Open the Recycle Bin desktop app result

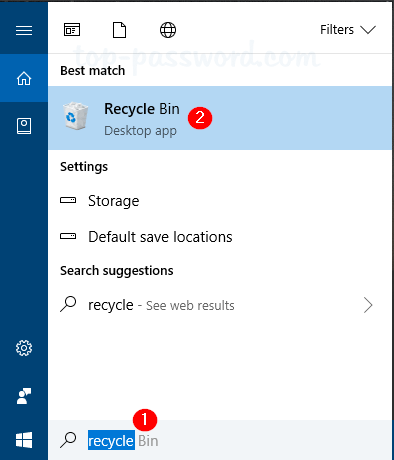[x=220, y=118]
